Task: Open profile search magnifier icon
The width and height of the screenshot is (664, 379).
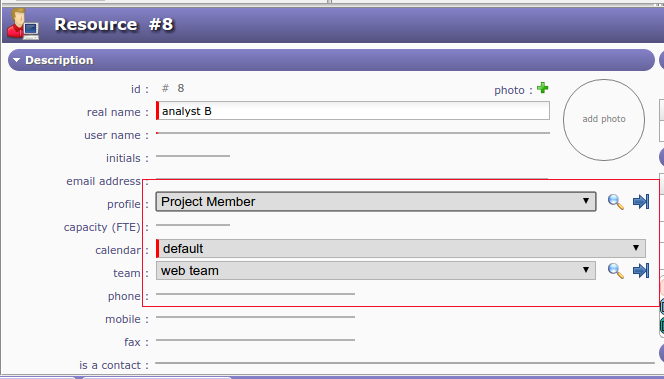Action: pos(615,202)
